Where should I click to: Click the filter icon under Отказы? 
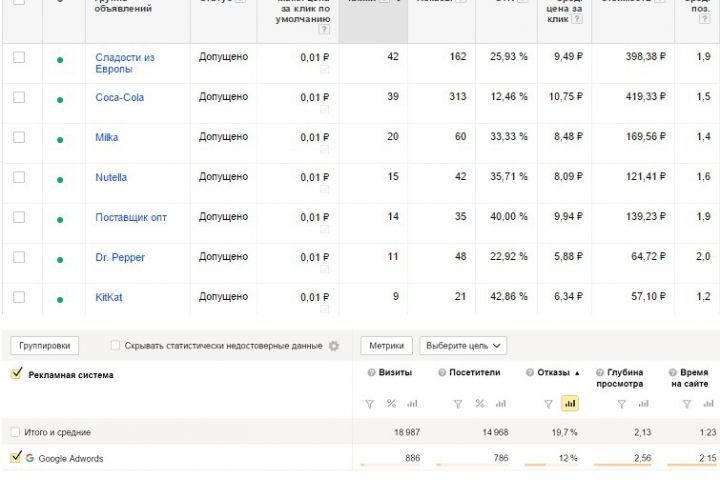click(x=548, y=404)
